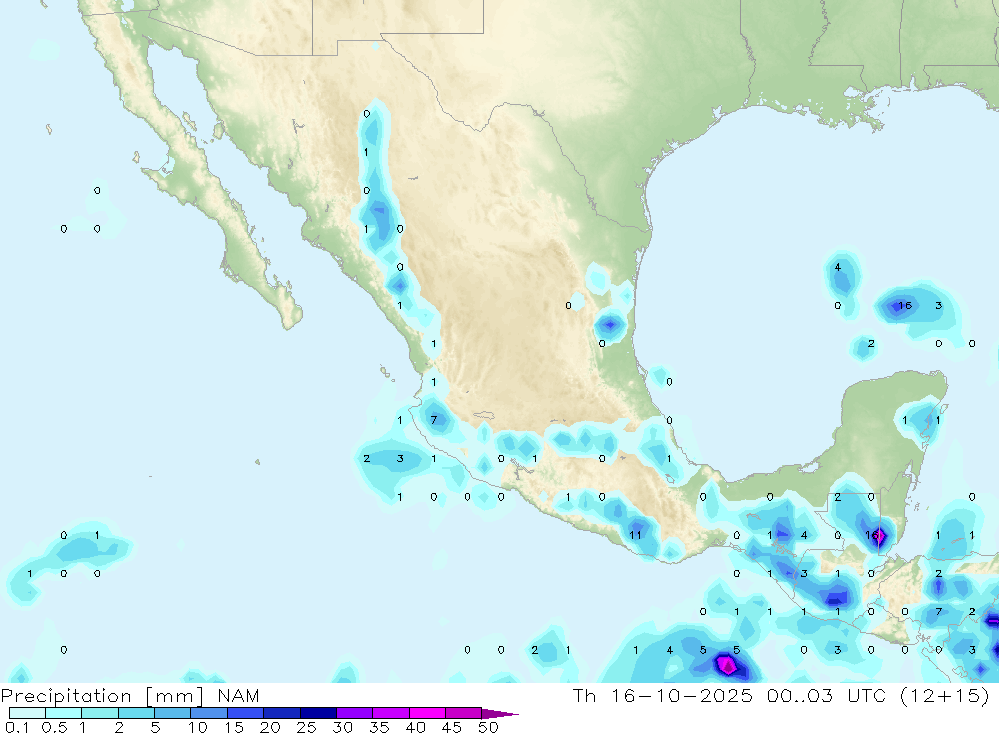Click the '35' legend scale label

(x=379, y=727)
